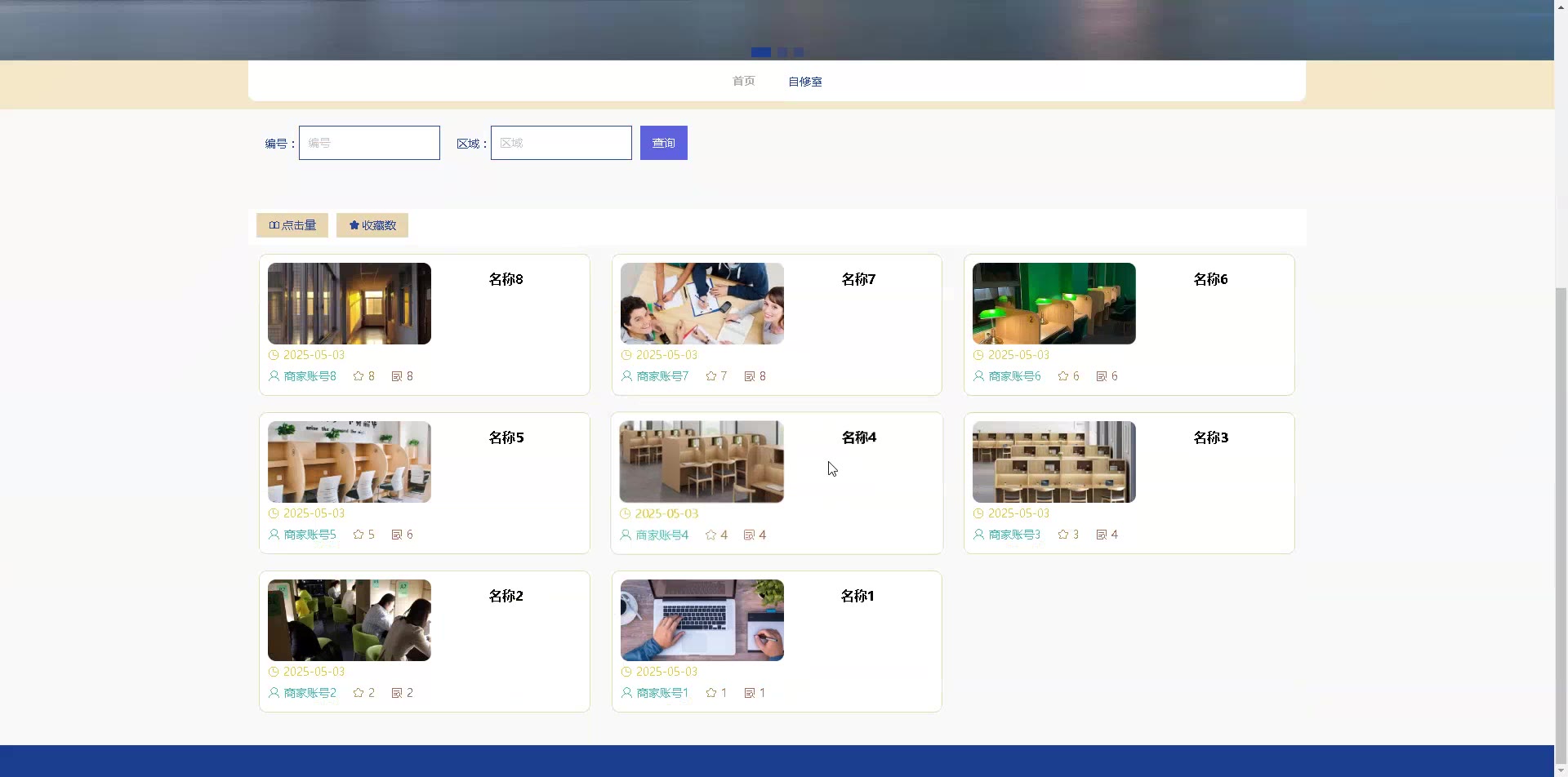Click the 商家账号8 merchant name
Viewport: 1568px width, 777px height.
[310, 376]
